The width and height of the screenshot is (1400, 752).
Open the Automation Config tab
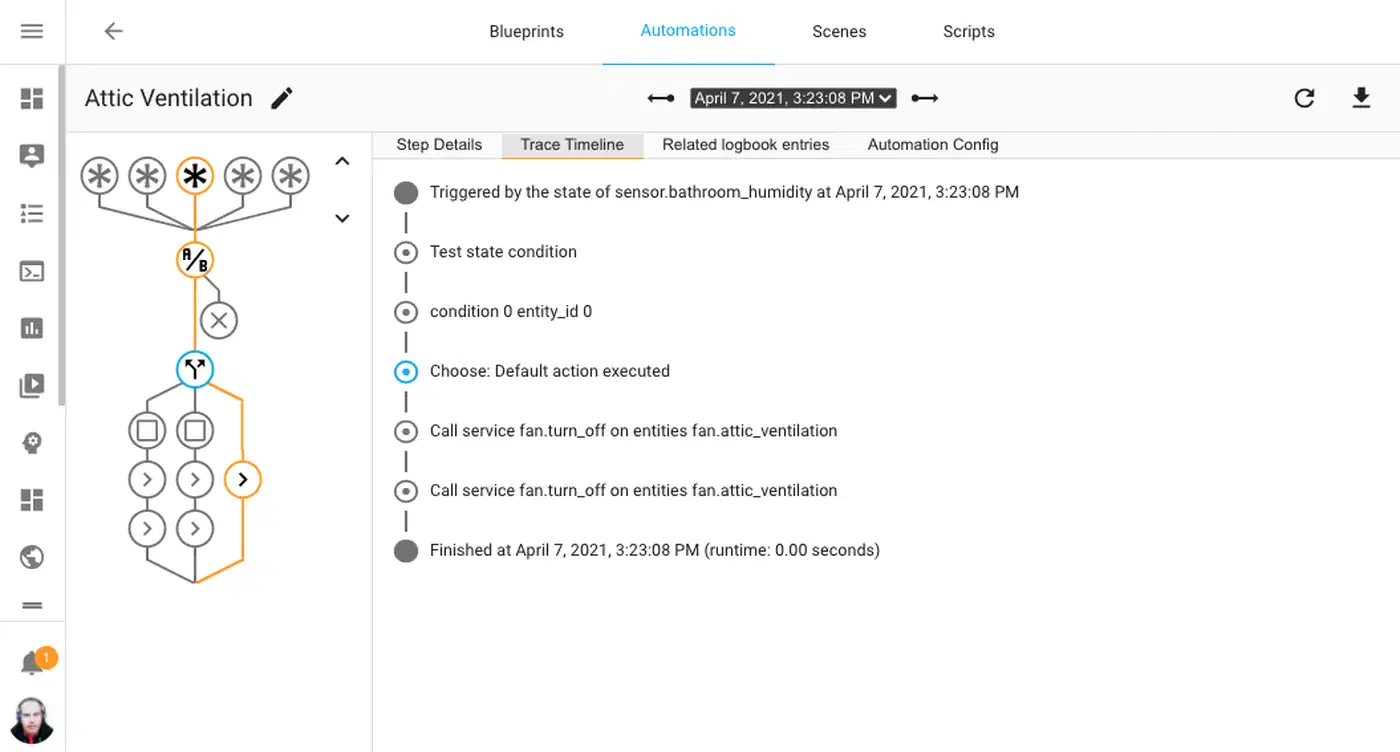click(932, 145)
